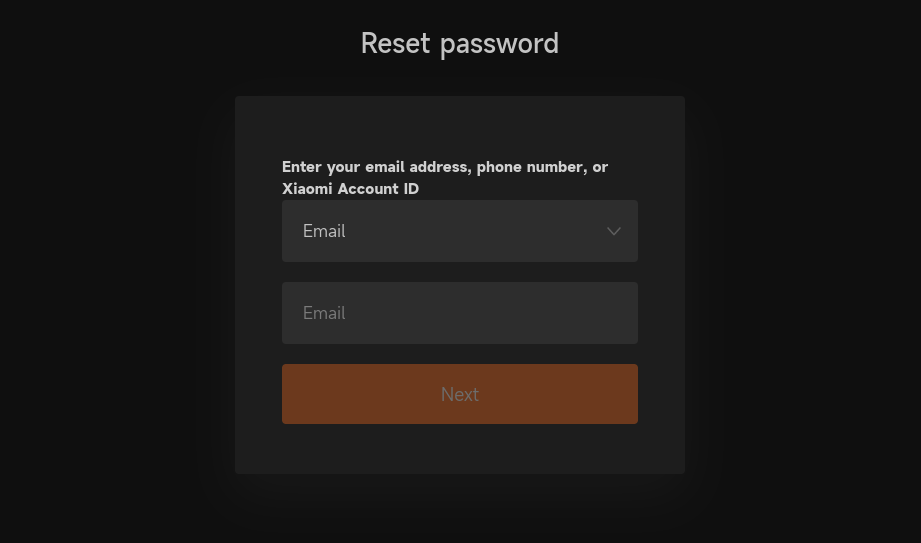Click the 'Next' label on the orange button
Viewport: 921px width, 543px height.
(x=459, y=394)
